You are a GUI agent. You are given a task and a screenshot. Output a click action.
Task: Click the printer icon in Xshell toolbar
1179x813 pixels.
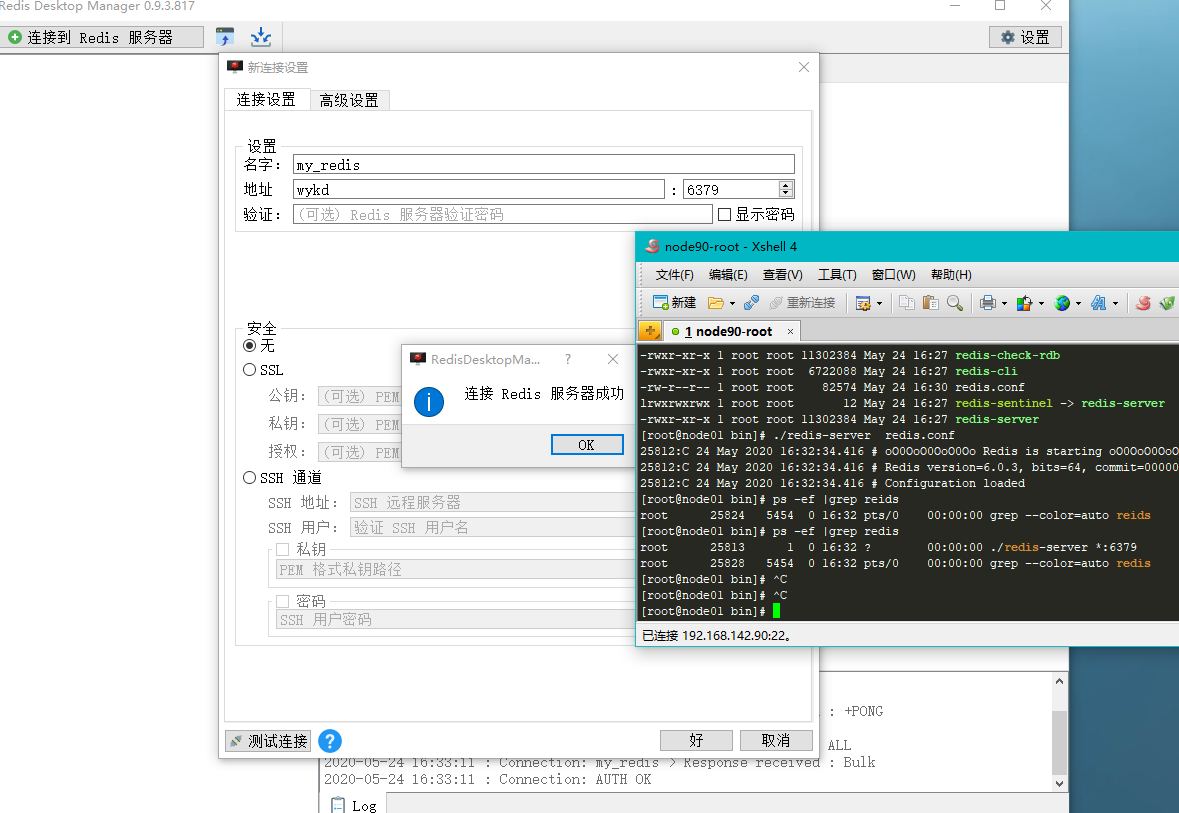point(988,303)
